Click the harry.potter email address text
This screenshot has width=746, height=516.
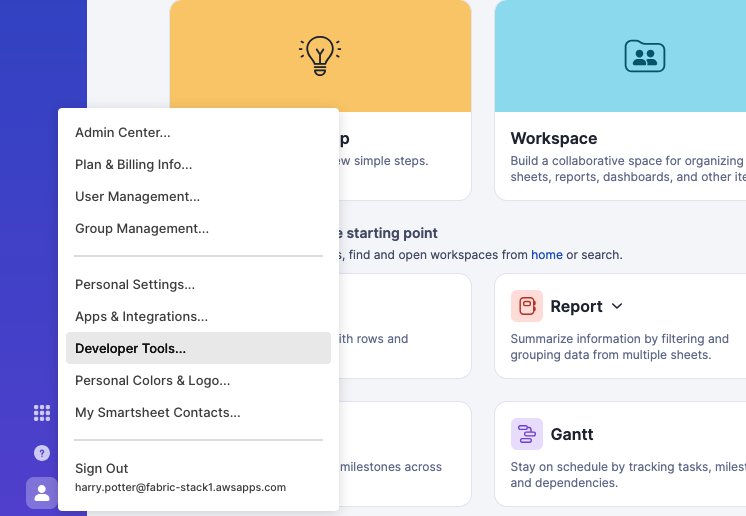(180, 487)
